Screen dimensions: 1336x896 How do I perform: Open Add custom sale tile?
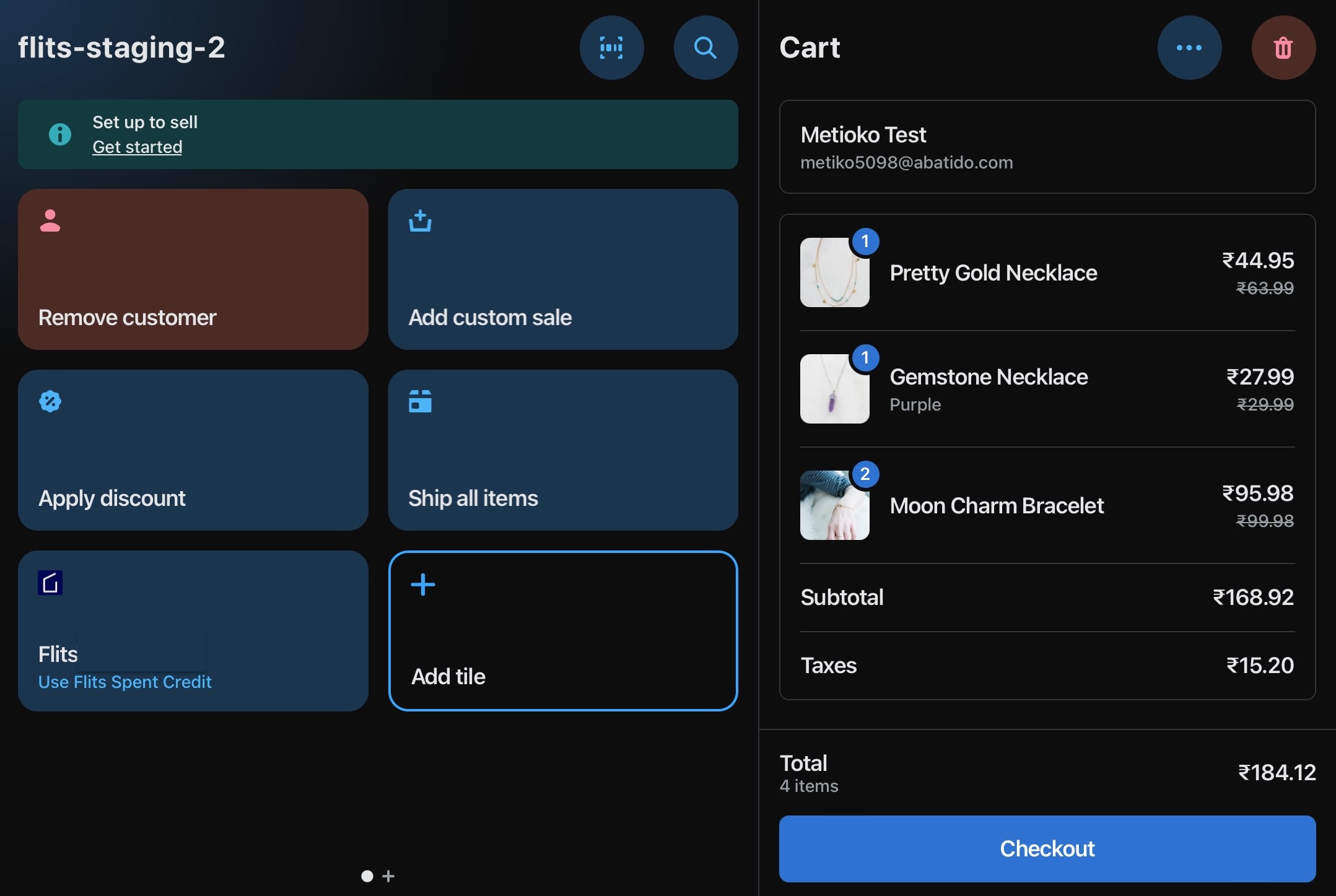point(562,269)
